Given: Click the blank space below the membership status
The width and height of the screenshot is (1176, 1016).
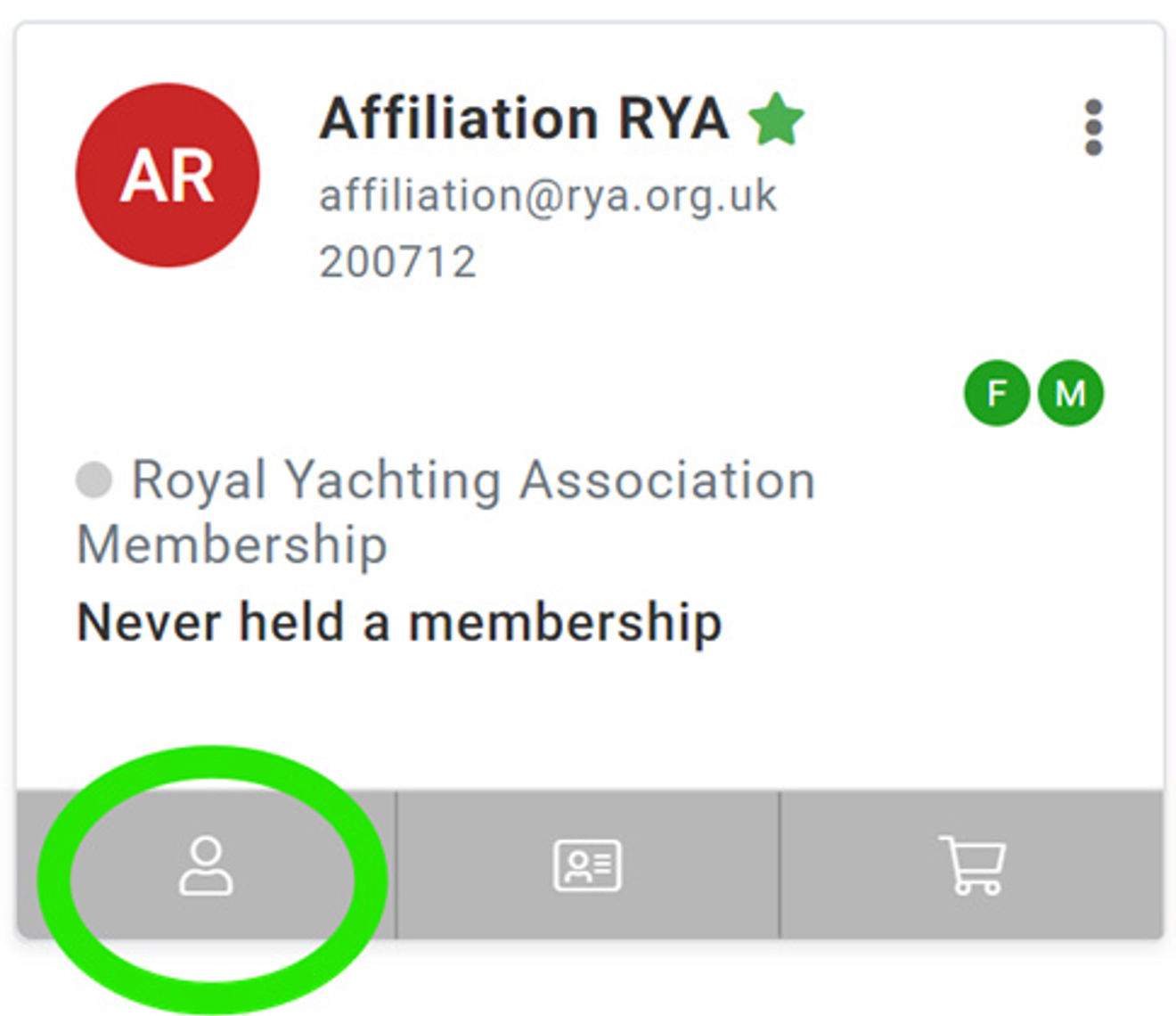Looking at the screenshot, I should coord(588,713).
